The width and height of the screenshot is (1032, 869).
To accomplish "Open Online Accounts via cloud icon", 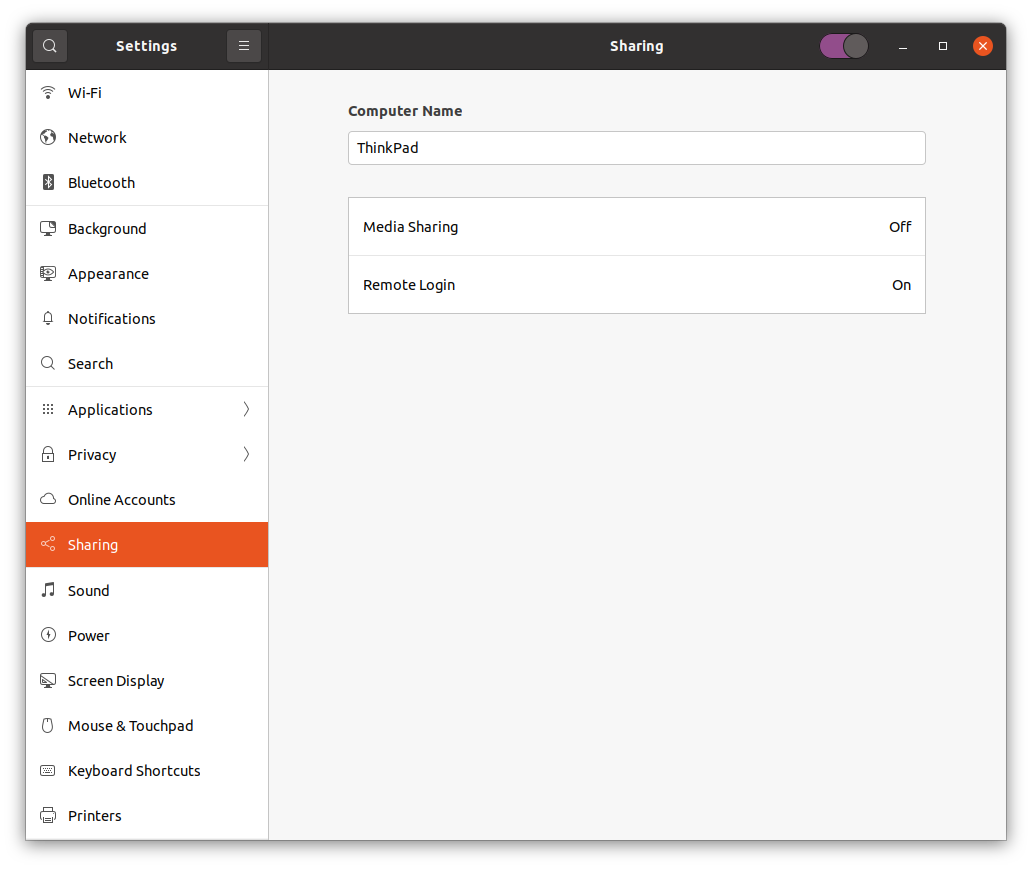I will tap(47, 500).
